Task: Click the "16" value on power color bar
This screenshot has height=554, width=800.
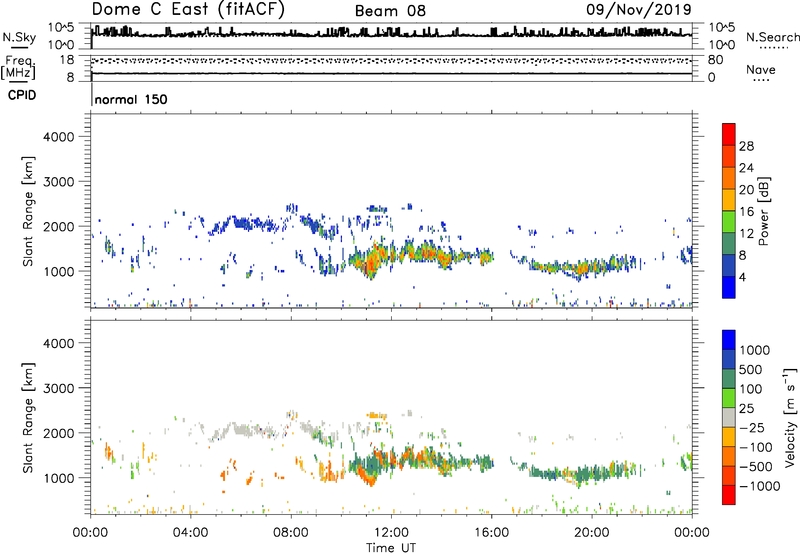Action: pos(746,212)
